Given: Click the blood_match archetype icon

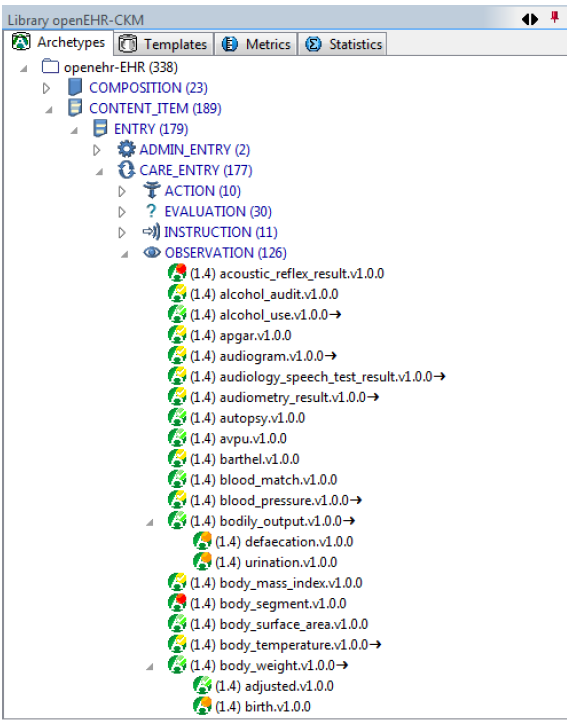Looking at the screenshot, I should tap(177, 479).
